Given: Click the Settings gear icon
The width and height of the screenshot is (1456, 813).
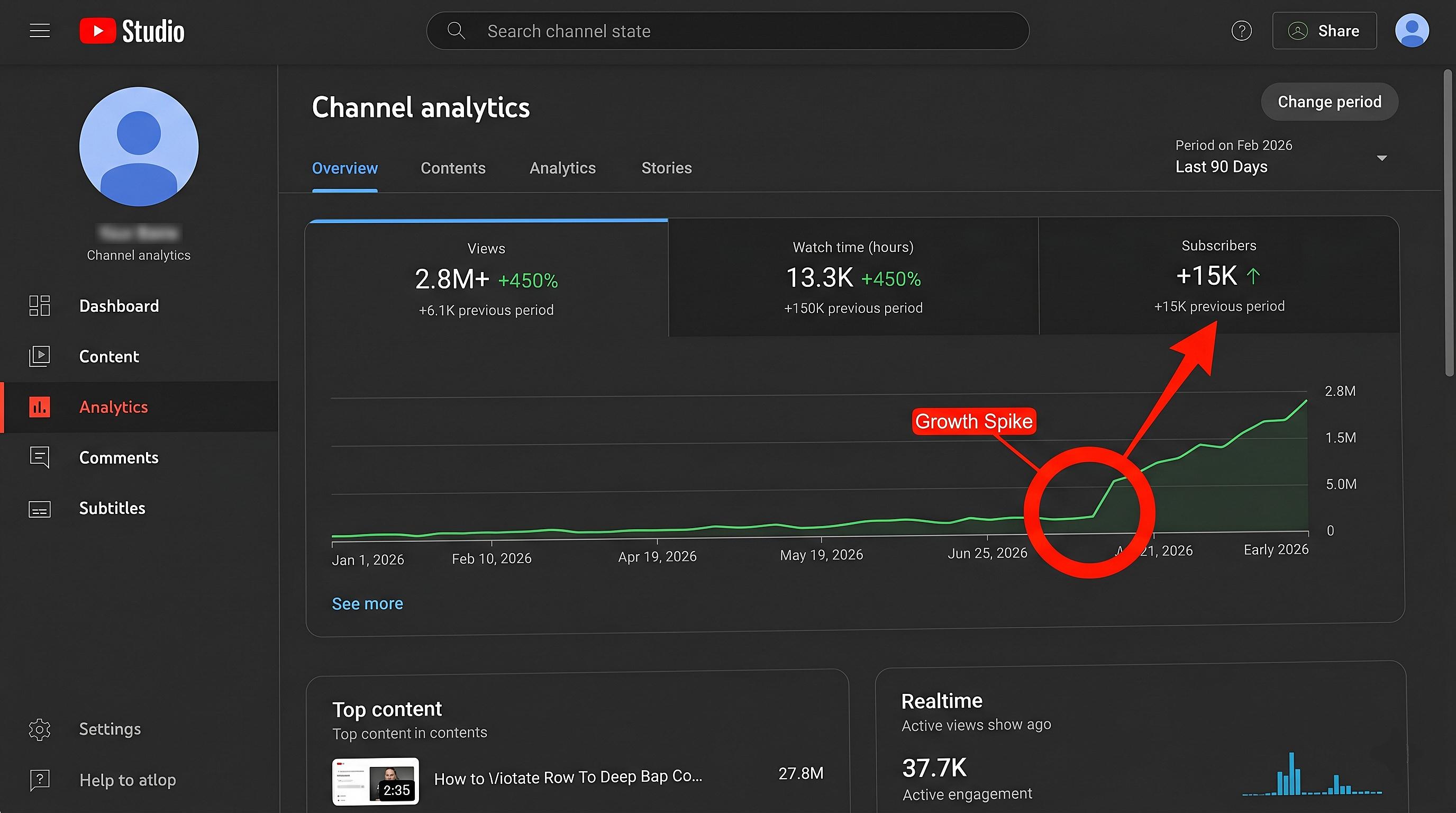Looking at the screenshot, I should click(39, 729).
